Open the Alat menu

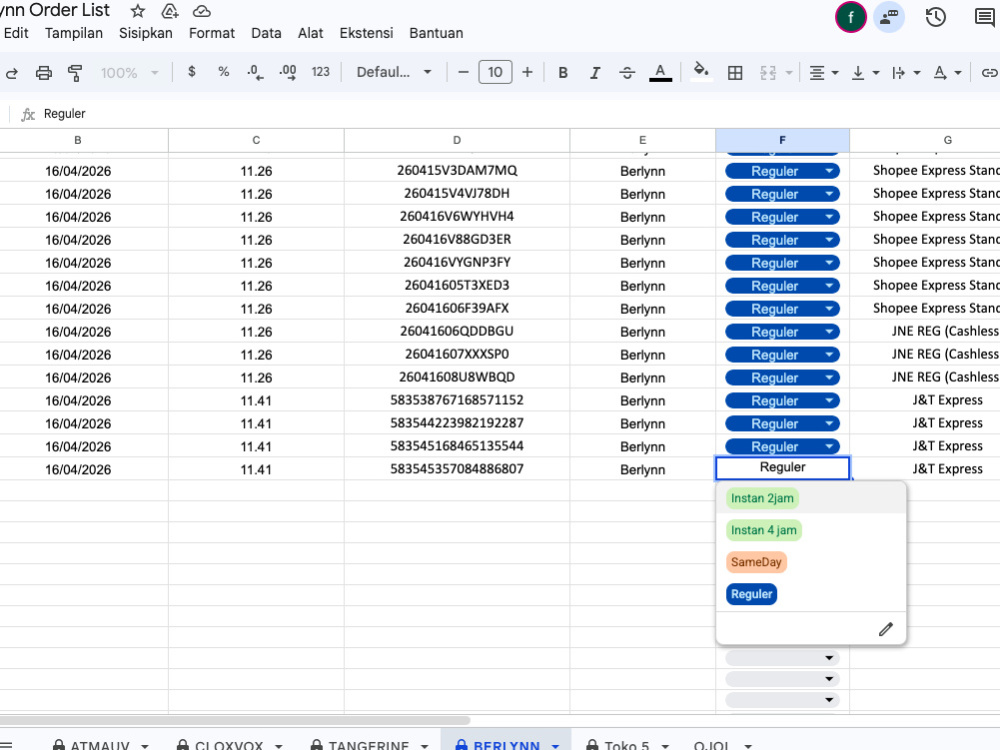(311, 33)
